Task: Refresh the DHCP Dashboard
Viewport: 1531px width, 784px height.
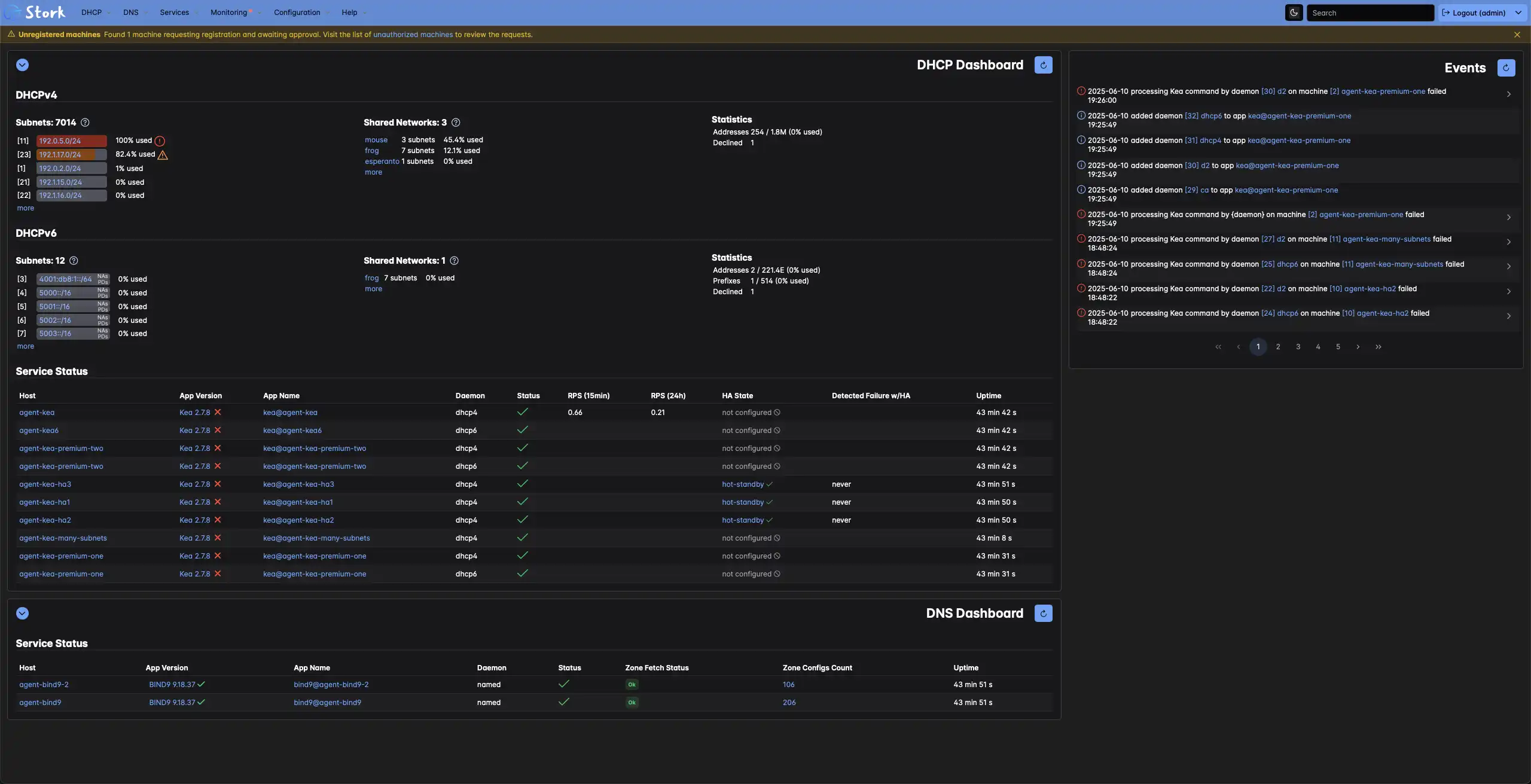Action: (1043, 65)
